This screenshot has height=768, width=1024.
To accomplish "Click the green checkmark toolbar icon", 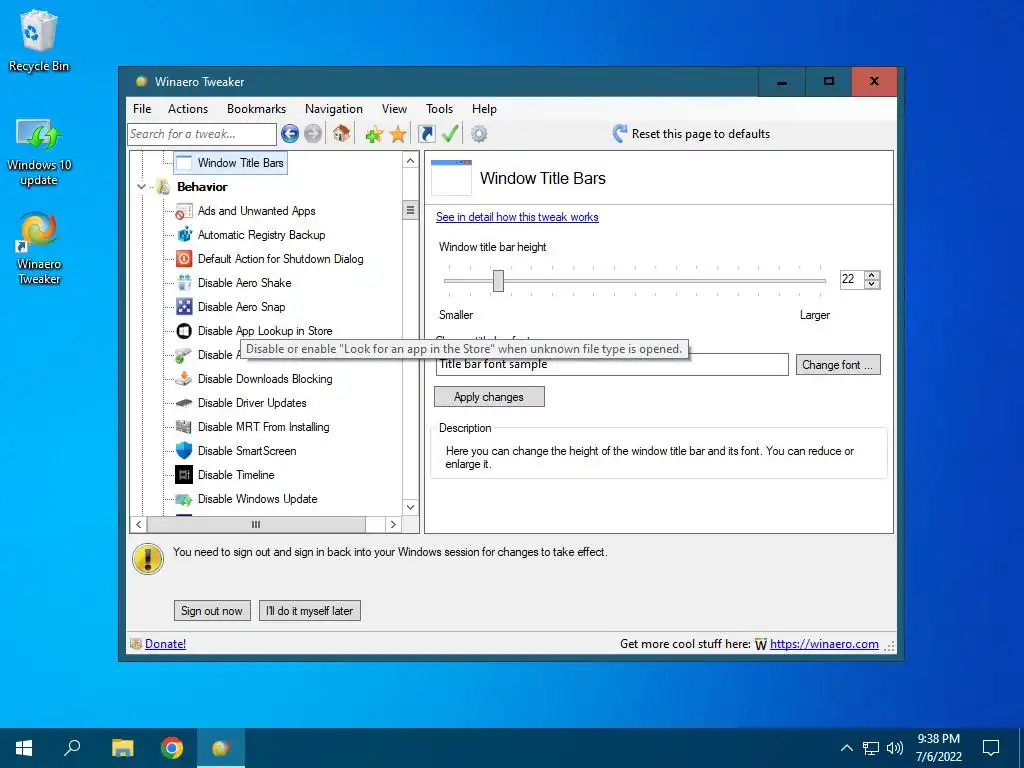I will click(450, 134).
